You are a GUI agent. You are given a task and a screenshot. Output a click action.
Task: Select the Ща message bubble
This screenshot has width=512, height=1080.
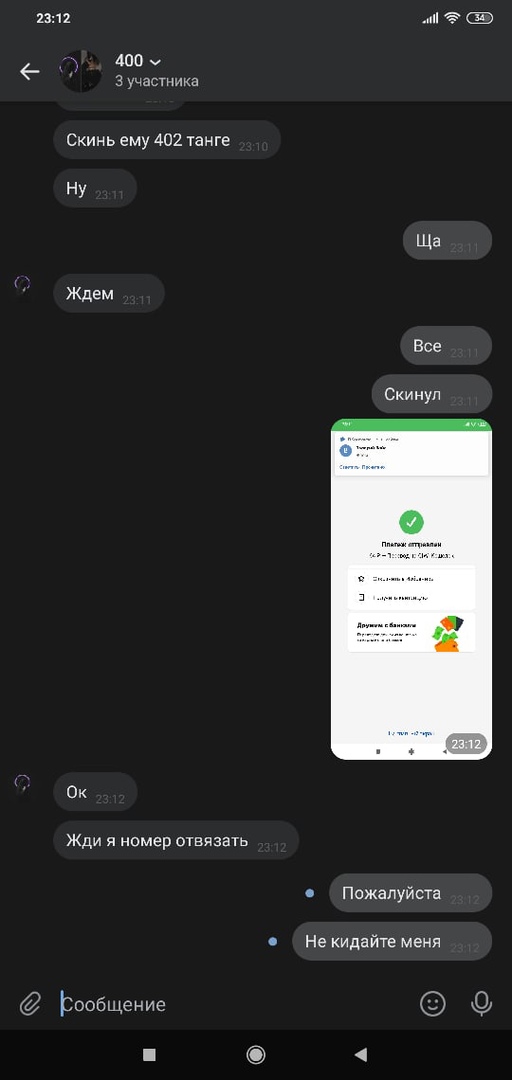447,241
